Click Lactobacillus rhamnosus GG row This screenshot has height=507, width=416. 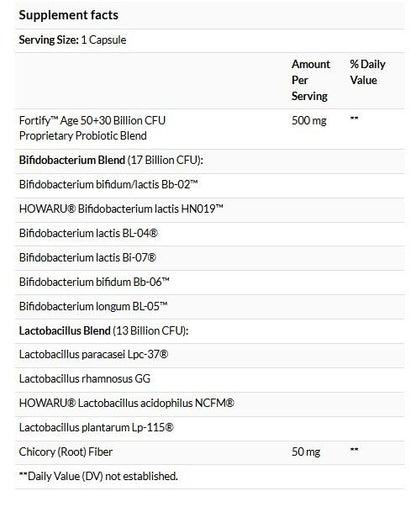pos(210,379)
